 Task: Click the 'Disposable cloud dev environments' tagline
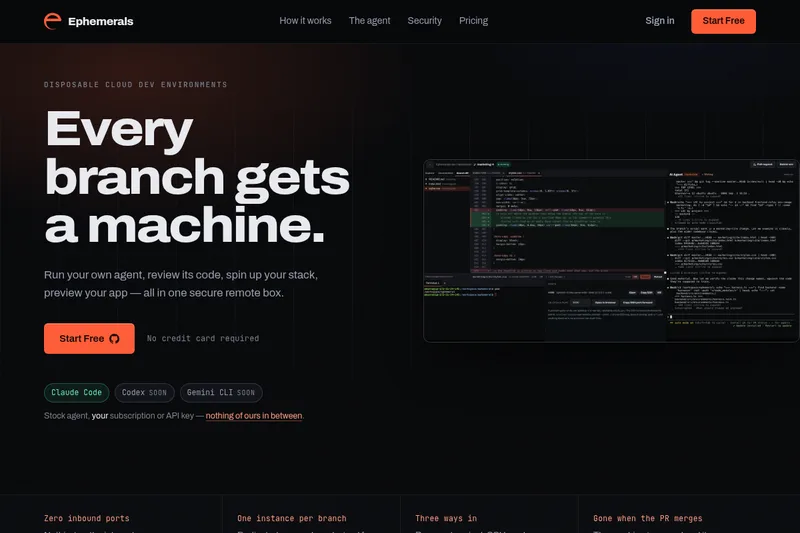136,85
